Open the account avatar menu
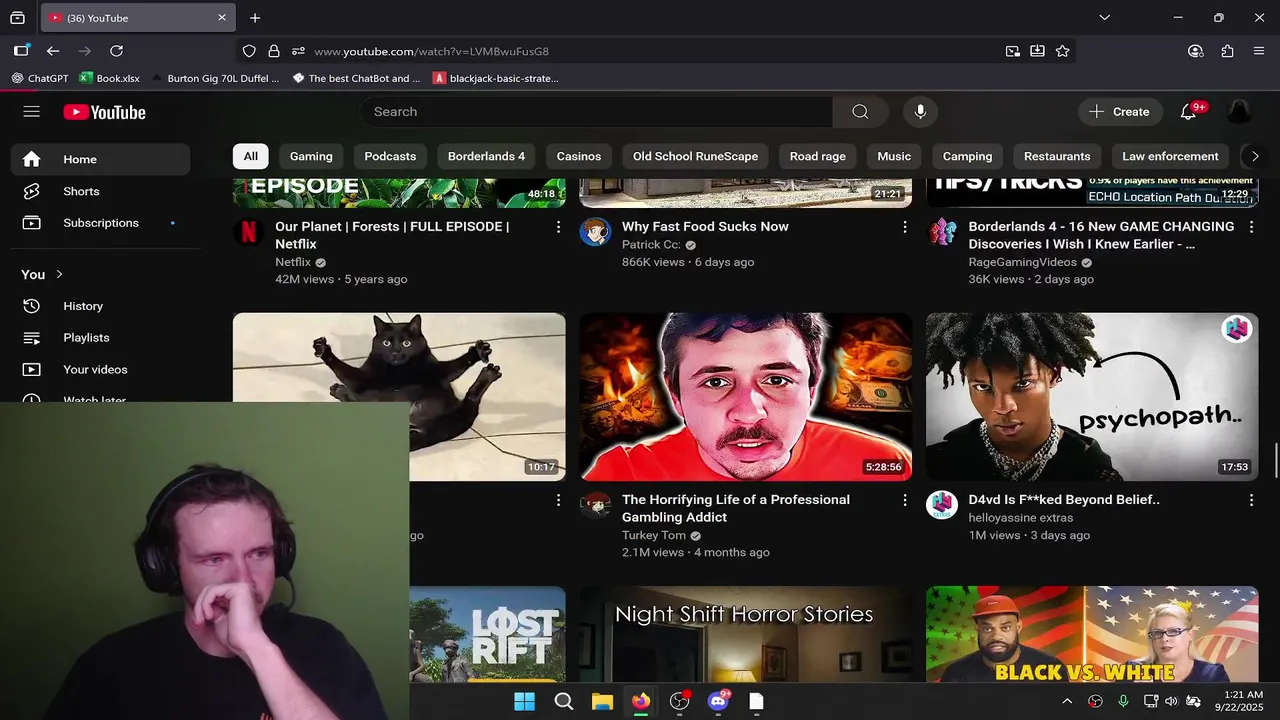Screen dimensions: 1280x720 [1239, 112]
